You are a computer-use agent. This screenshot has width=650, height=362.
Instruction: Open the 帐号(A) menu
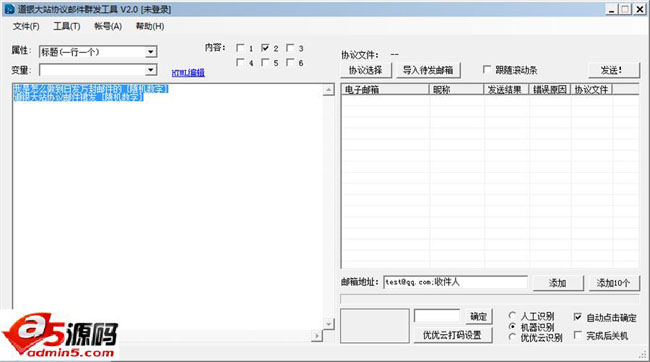coord(108,27)
